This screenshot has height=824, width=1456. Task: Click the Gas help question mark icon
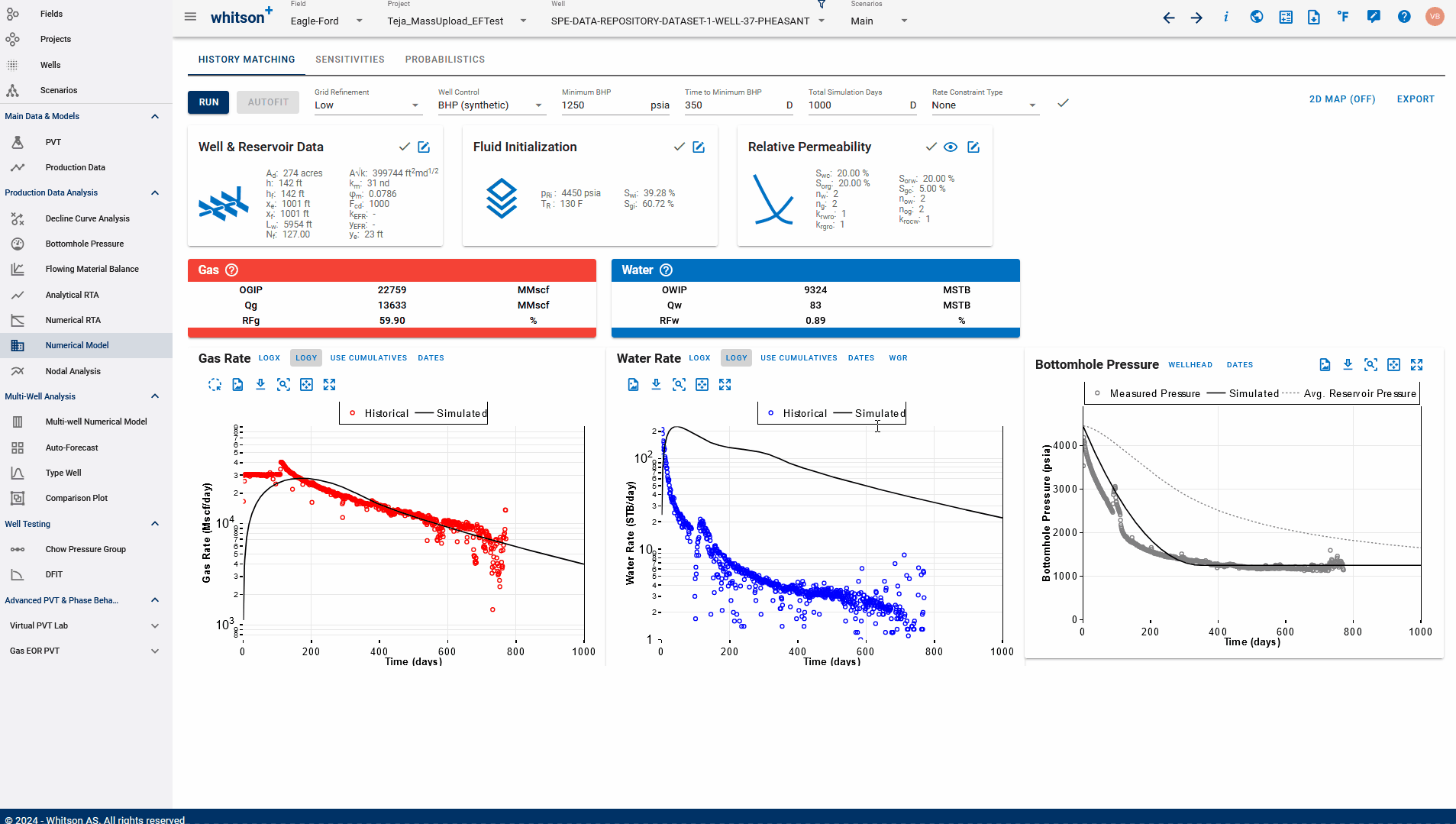[x=232, y=270]
